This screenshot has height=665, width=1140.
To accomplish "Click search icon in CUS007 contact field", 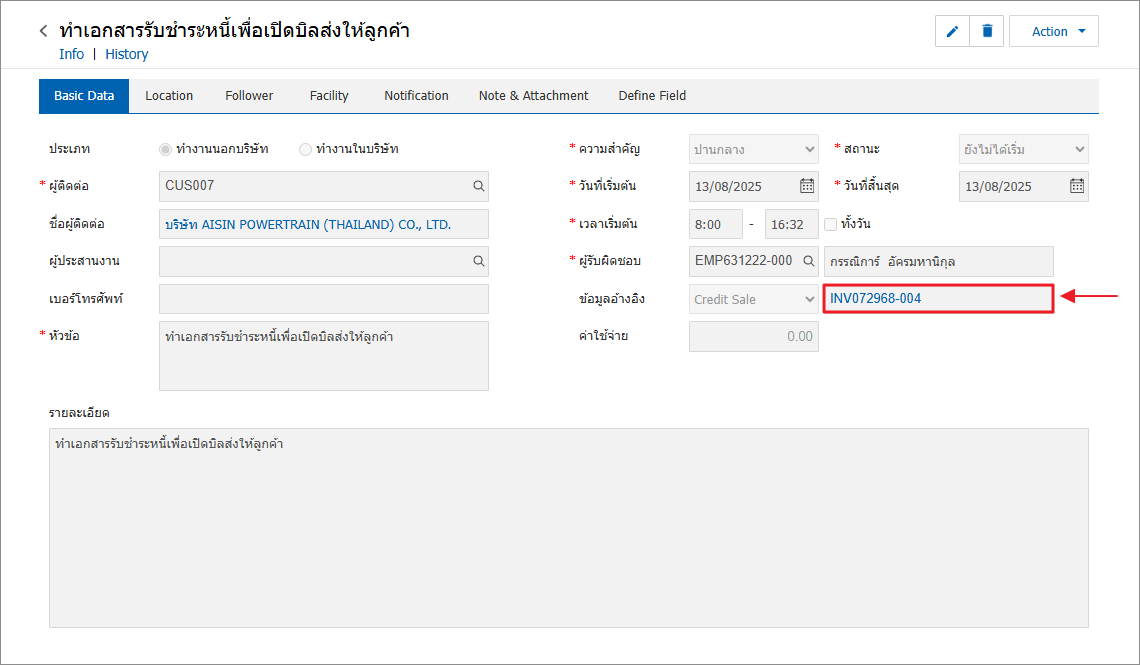I will 479,186.
